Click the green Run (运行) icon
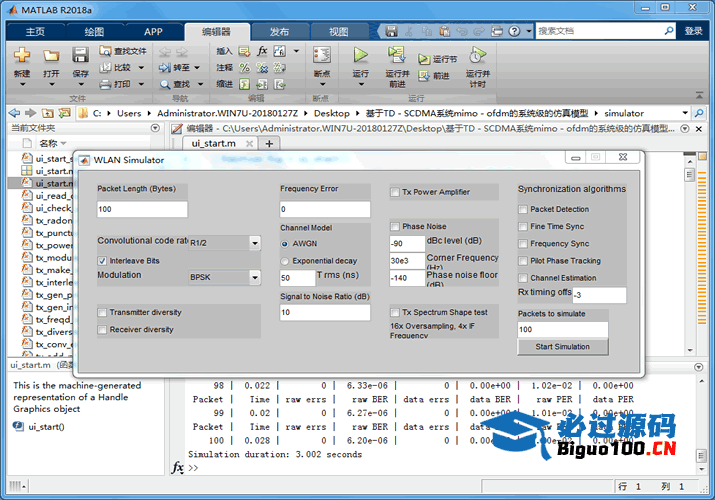Viewport: 715px width, 500px height. coord(361,56)
